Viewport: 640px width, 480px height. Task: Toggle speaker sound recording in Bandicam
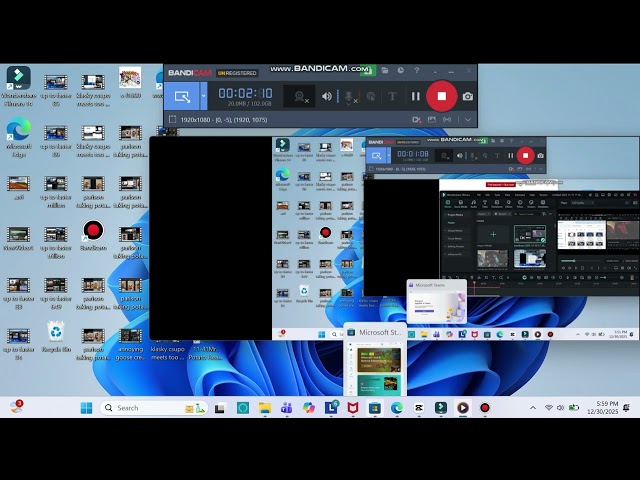[x=327, y=96]
